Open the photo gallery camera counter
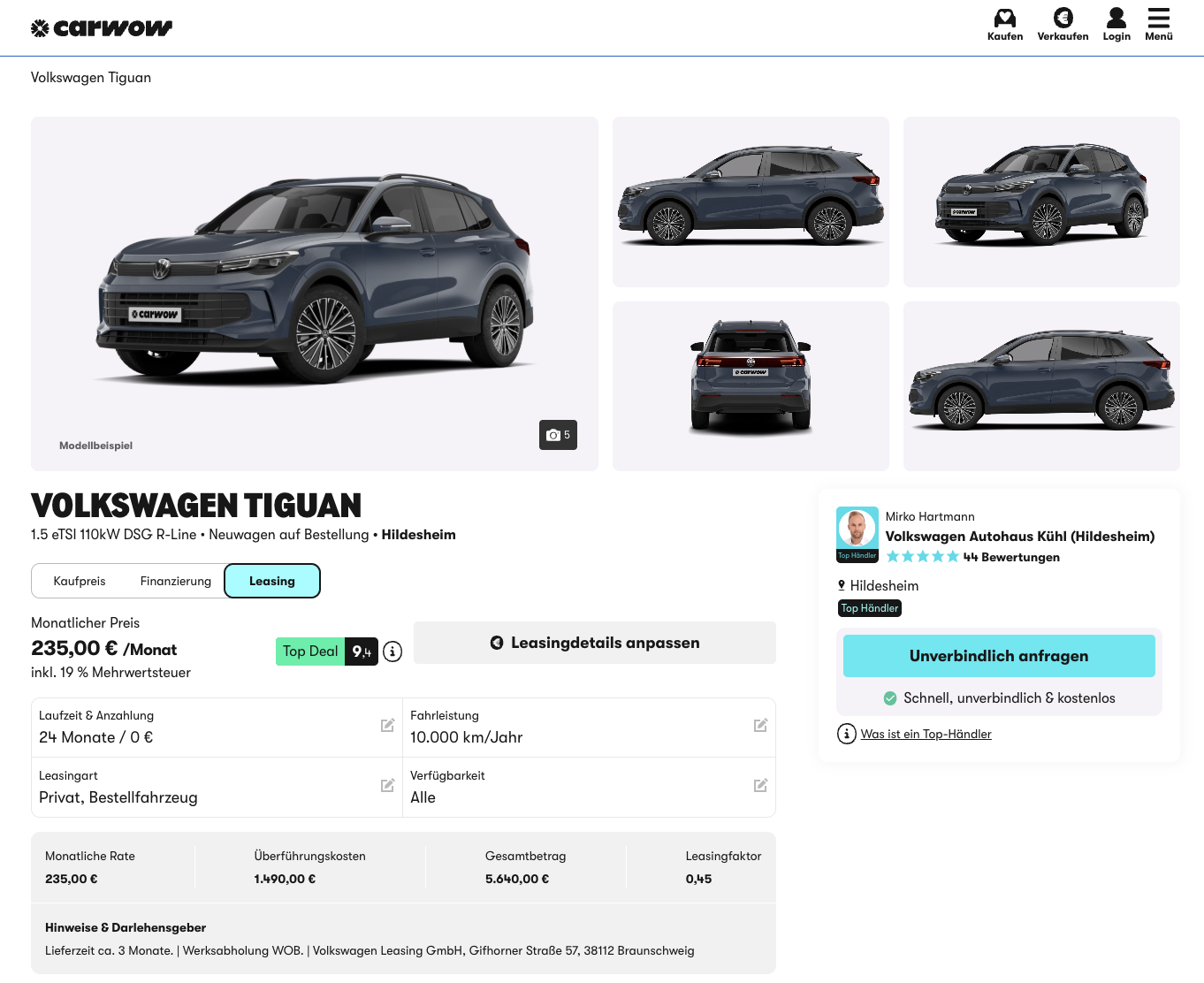This screenshot has height=983, width=1204. [558, 435]
